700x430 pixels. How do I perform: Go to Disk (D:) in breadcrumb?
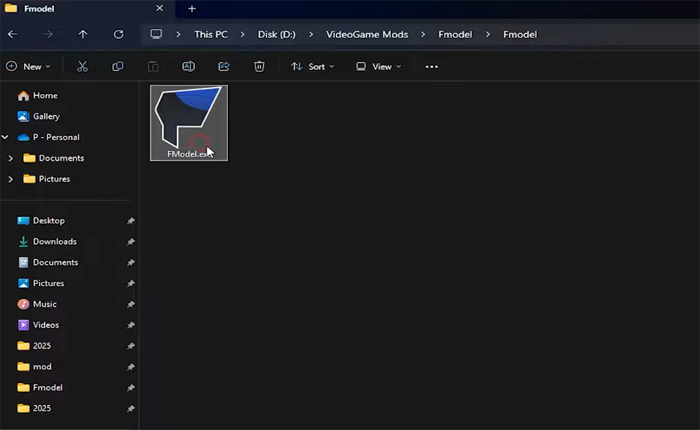click(x=276, y=34)
